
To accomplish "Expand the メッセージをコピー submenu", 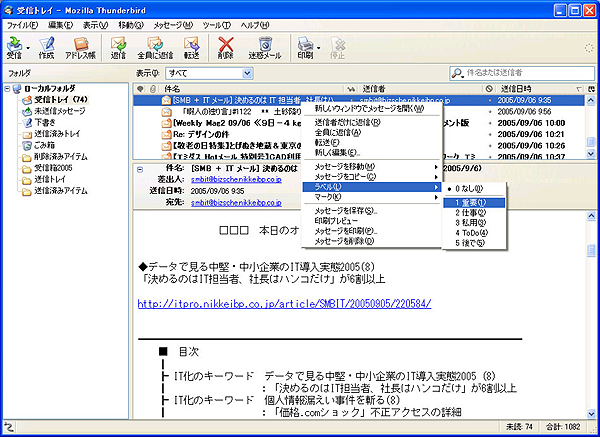I will click(372, 177).
